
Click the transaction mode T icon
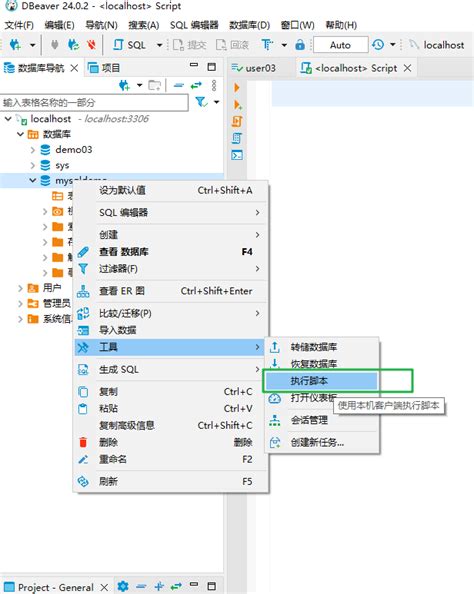click(267, 45)
